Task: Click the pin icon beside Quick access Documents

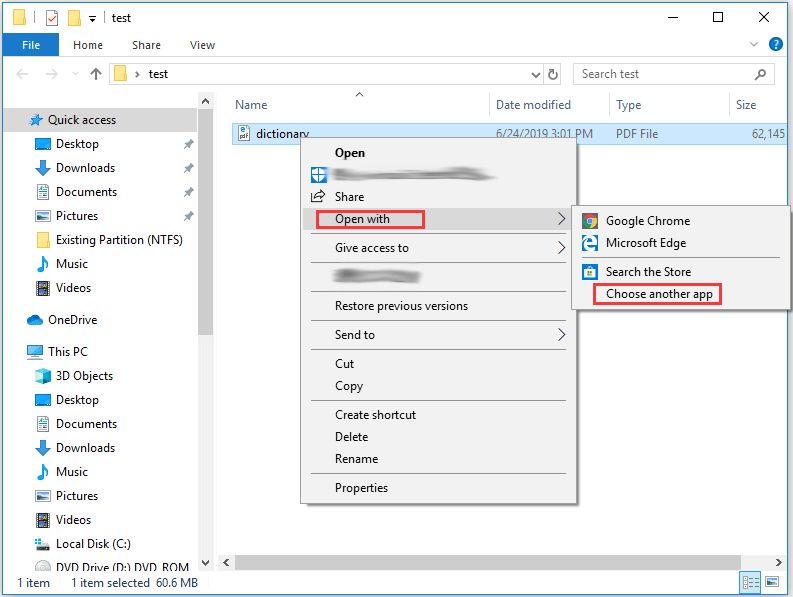Action: (189, 192)
